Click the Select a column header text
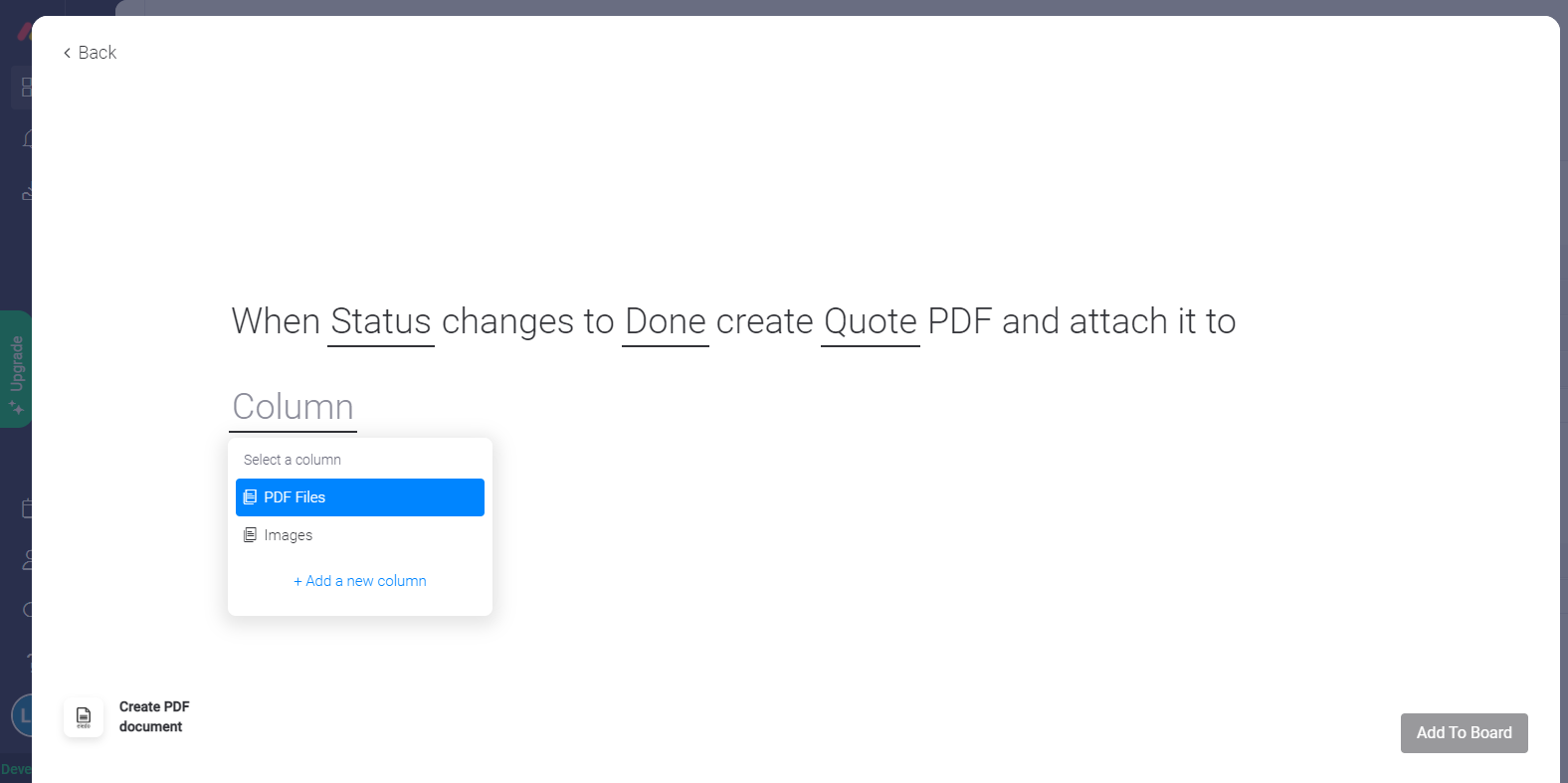The height and width of the screenshot is (783, 1568). (293, 460)
